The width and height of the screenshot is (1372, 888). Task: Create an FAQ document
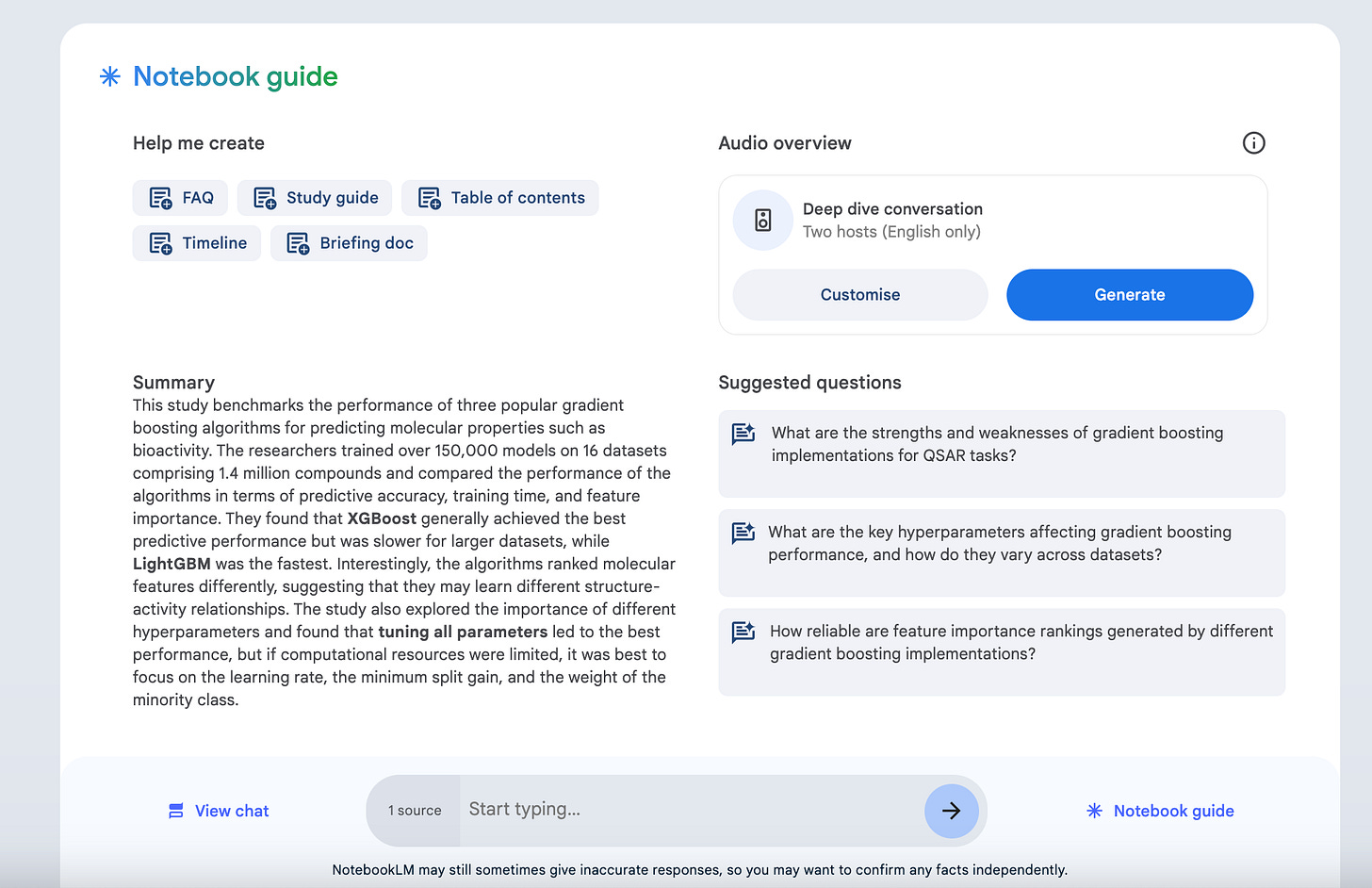coord(180,198)
